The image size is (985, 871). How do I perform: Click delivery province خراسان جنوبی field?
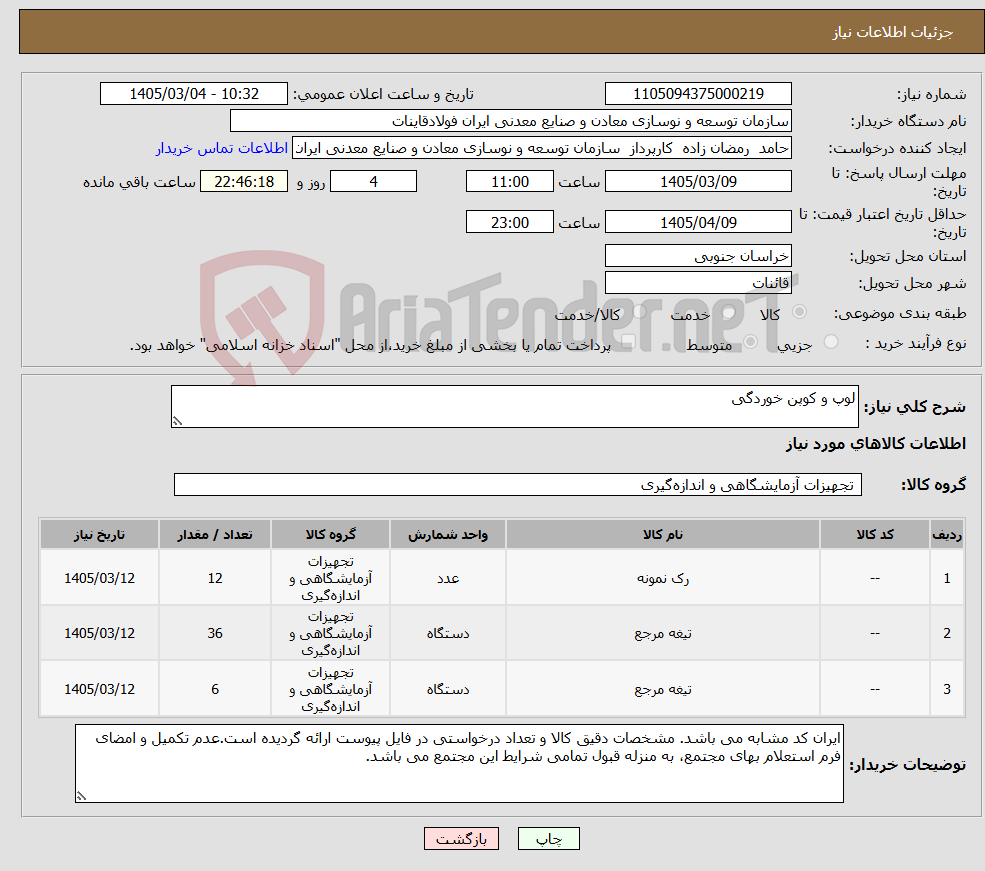tap(698, 256)
